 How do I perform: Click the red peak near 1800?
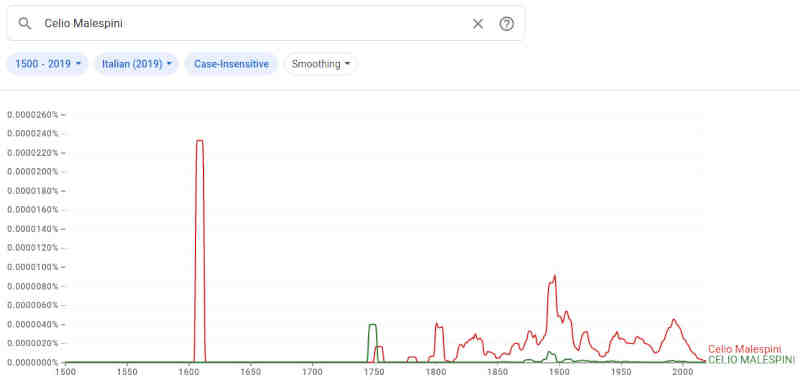437,323
